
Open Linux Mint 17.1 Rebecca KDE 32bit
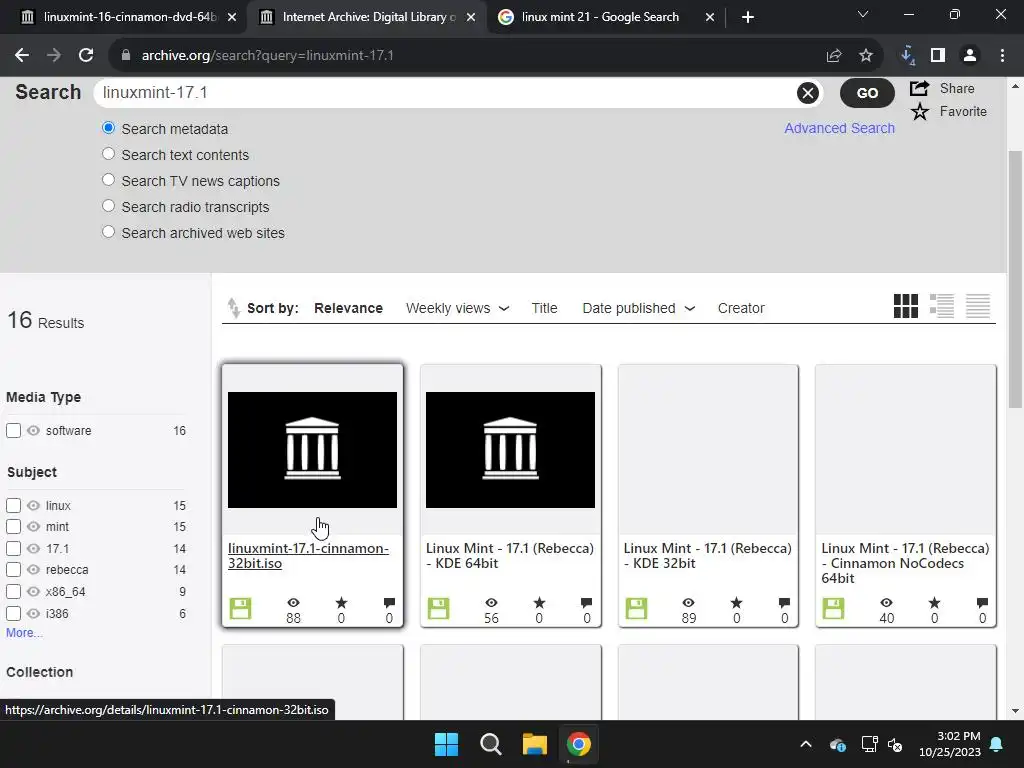tap(707, 556)
